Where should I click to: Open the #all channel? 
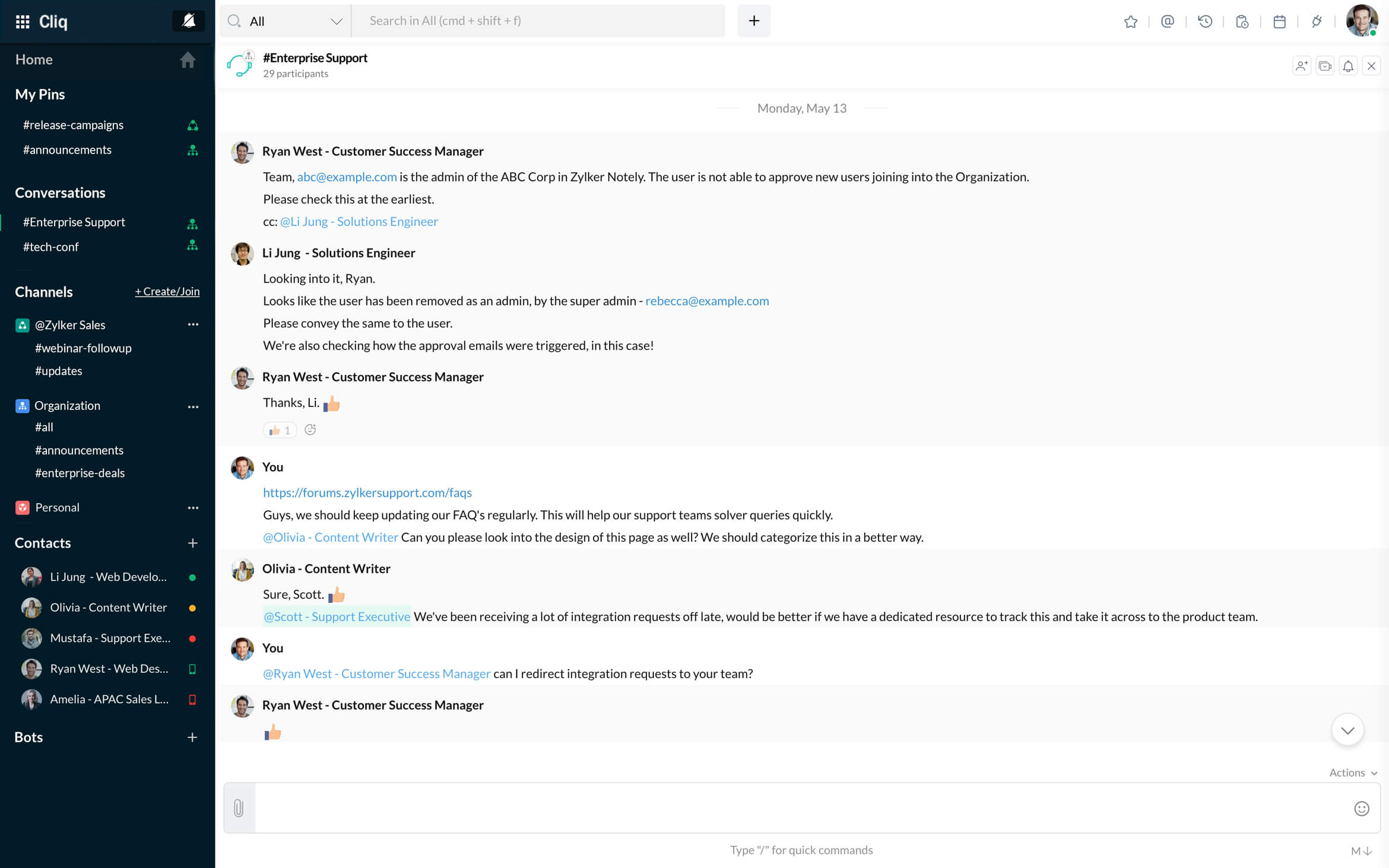44,427
